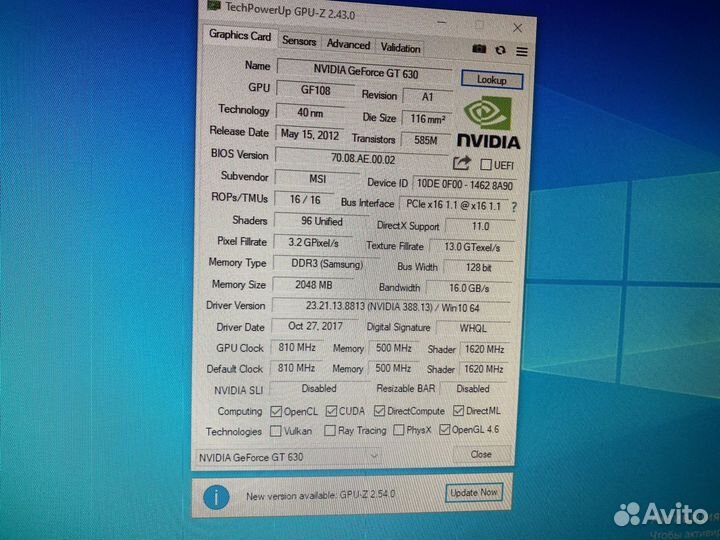The image size is (720, 540).
Task: Open the Advanced tab
Action: [x=348, y=44]
